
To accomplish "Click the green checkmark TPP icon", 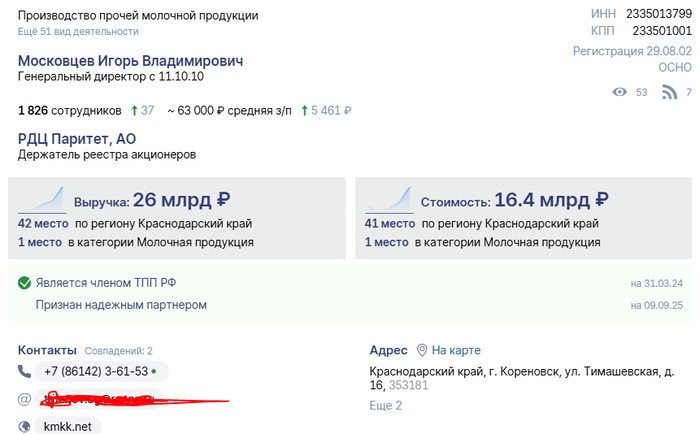I will point(25,283).
